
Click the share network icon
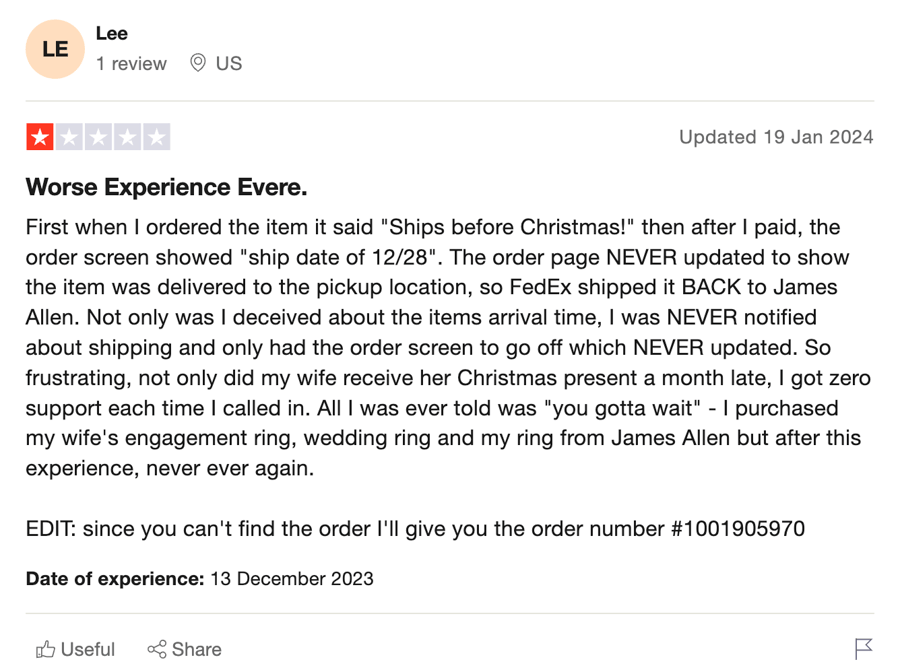pyautogui.click(x=157, y=649)
